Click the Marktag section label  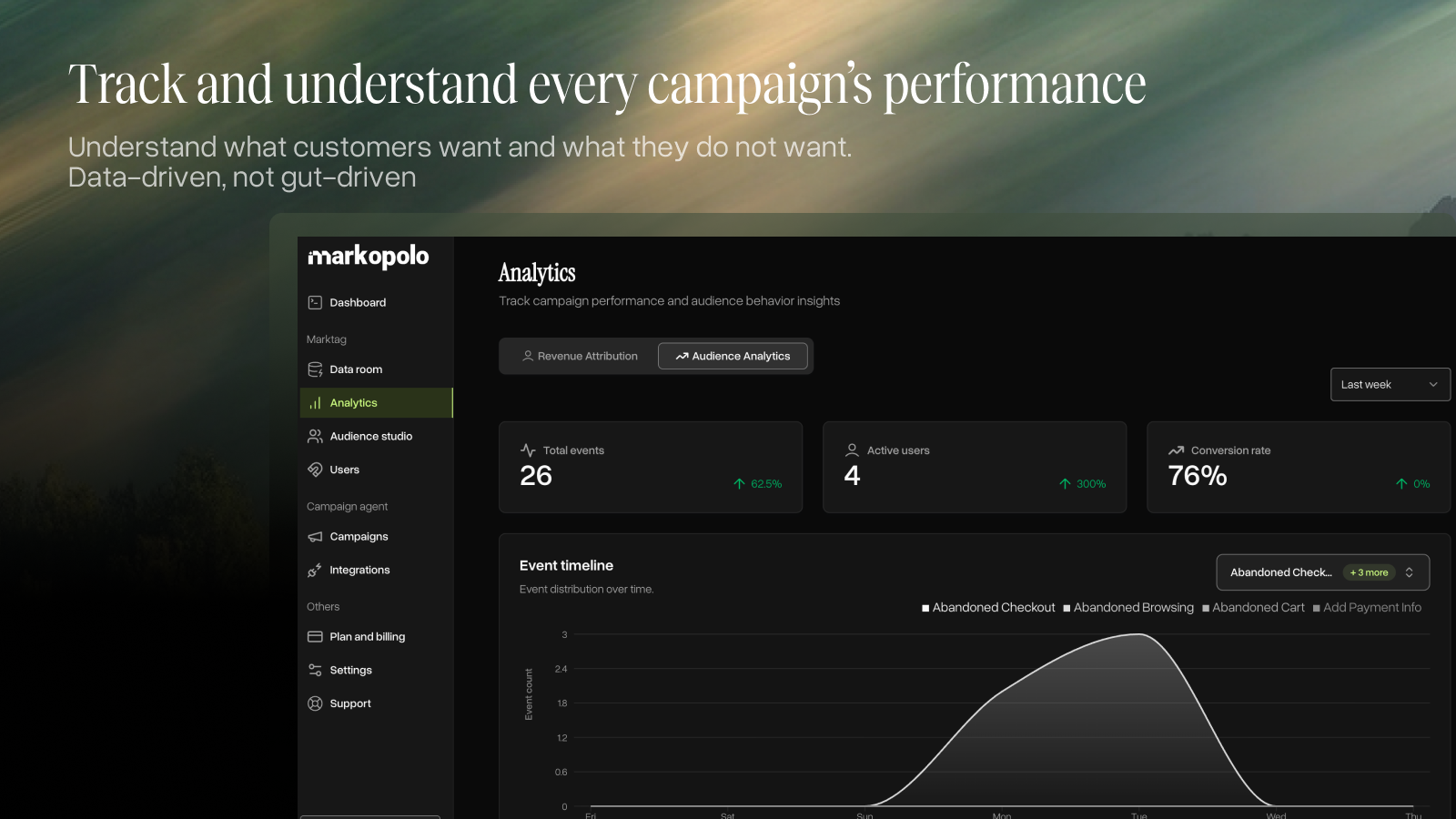coord(327,339)
